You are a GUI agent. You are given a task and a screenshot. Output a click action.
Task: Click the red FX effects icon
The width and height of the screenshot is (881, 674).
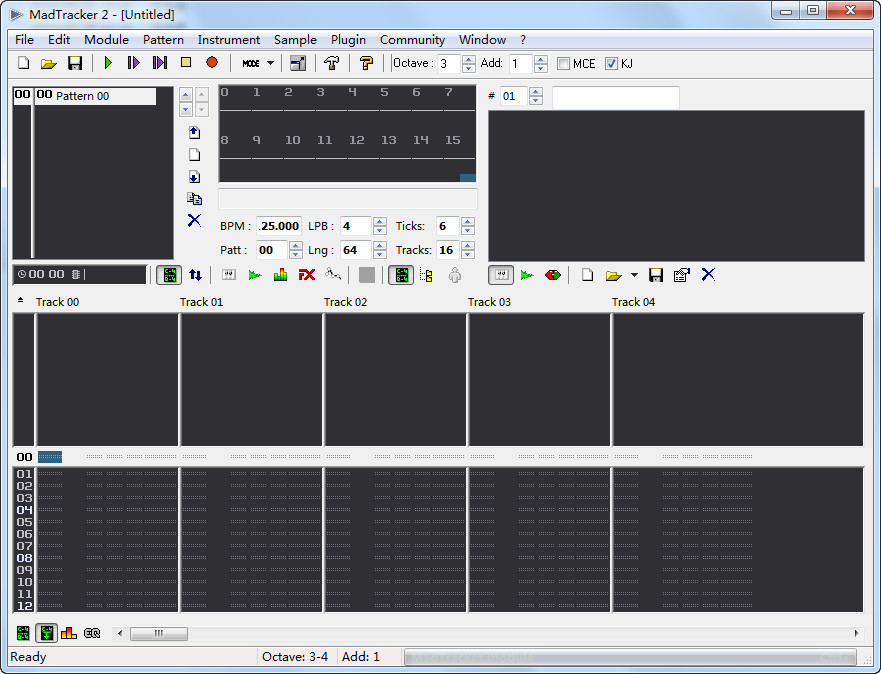(307, 275)
